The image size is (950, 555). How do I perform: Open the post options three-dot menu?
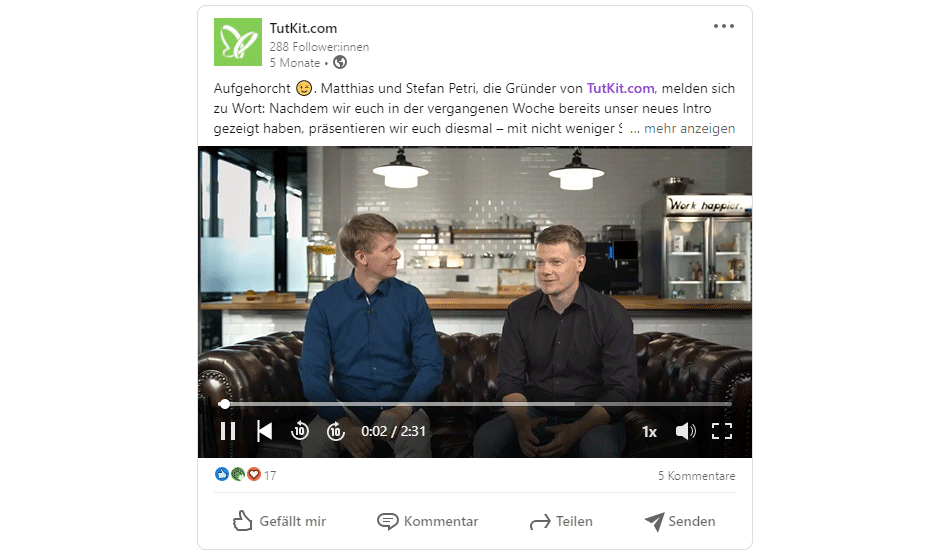coord(723,26)
